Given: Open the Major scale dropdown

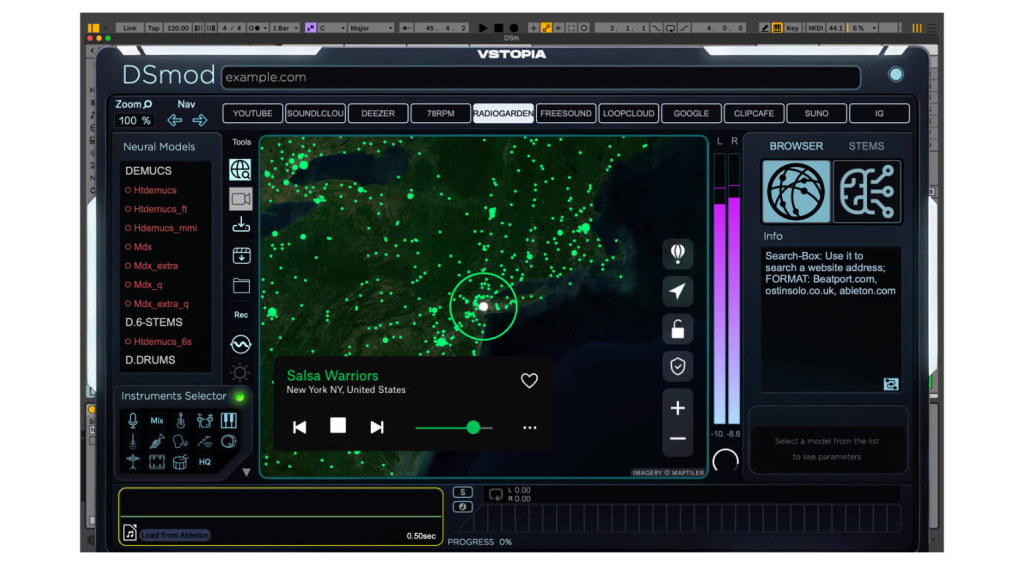Looking at the screenshot, I should coord(371,28).
